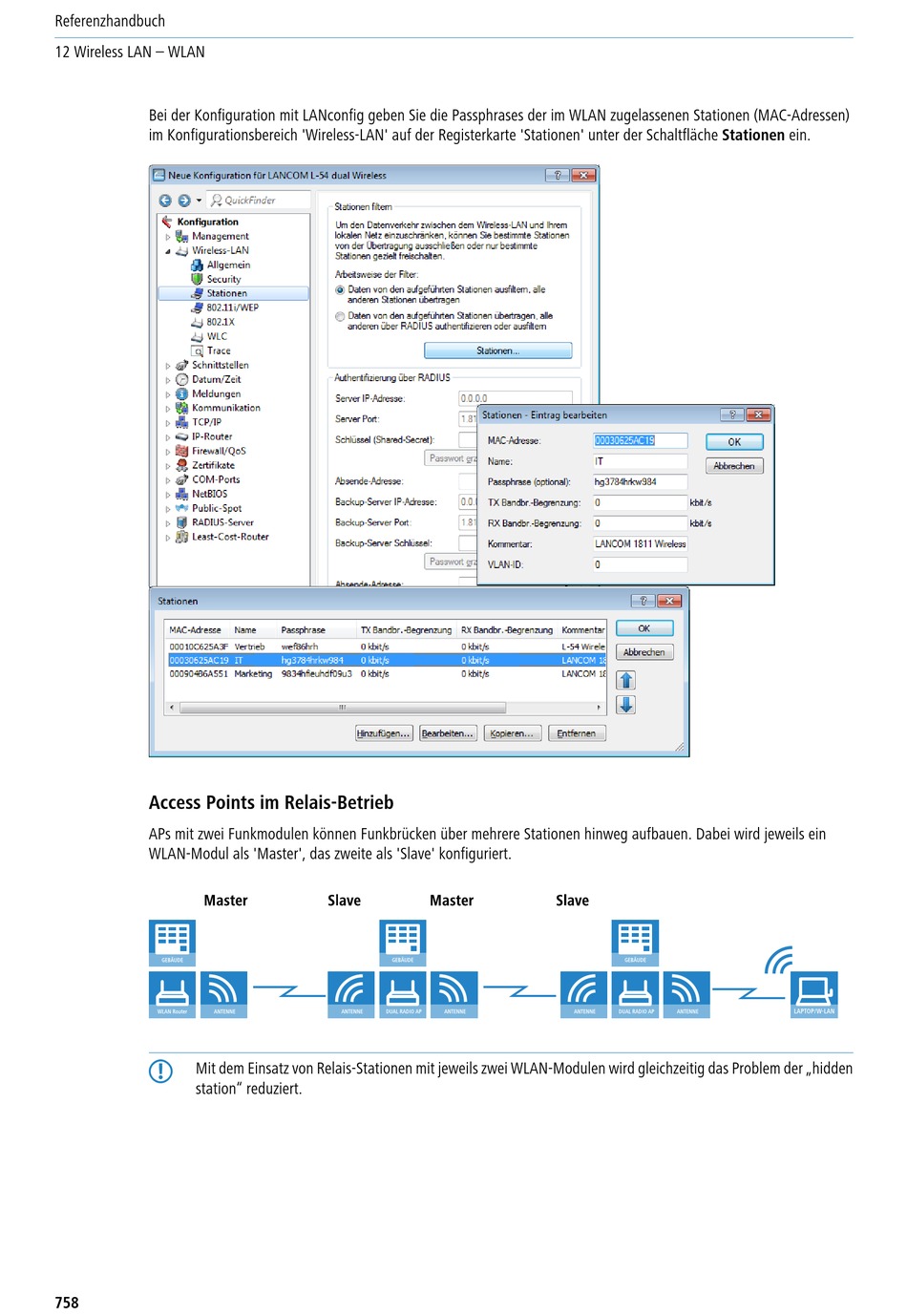
Task: Click the Kommunikation icon in tree
Action: pos(182,408)
